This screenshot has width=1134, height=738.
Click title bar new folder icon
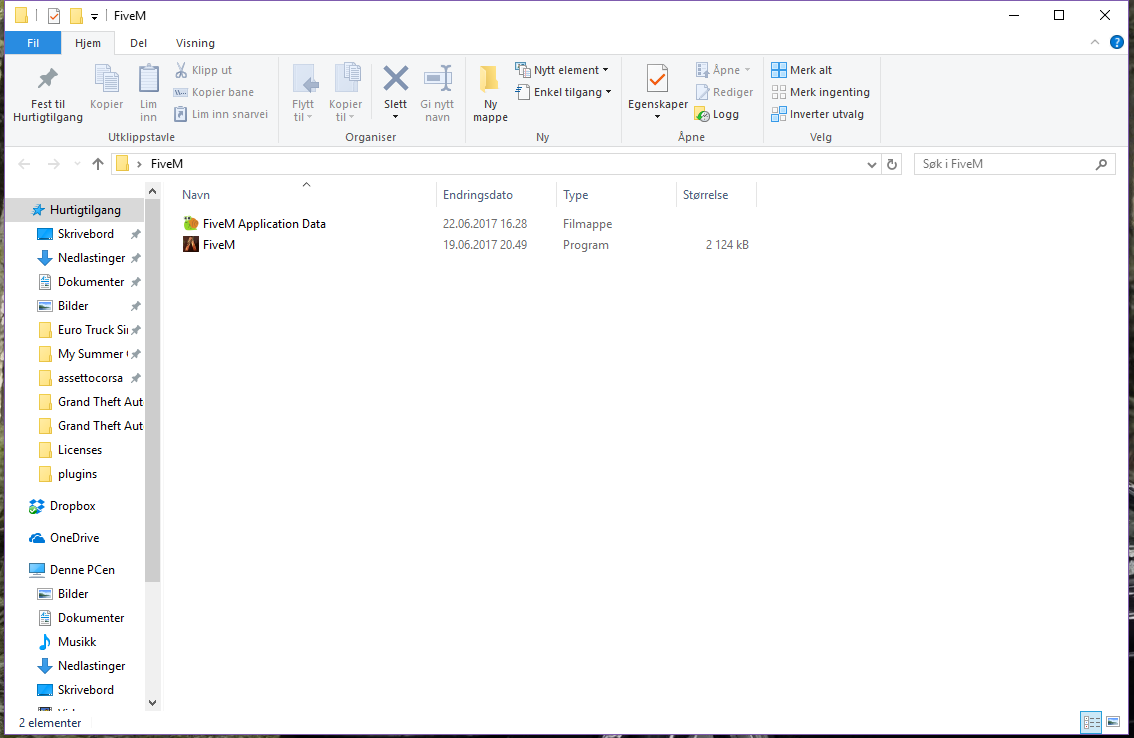click(76, 15)
